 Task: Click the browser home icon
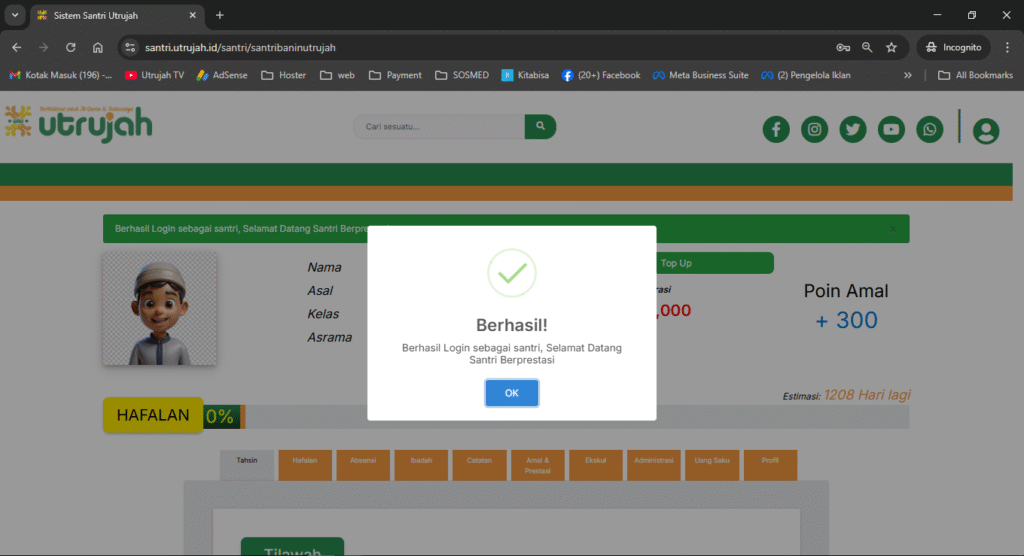(x=98, y=47)
